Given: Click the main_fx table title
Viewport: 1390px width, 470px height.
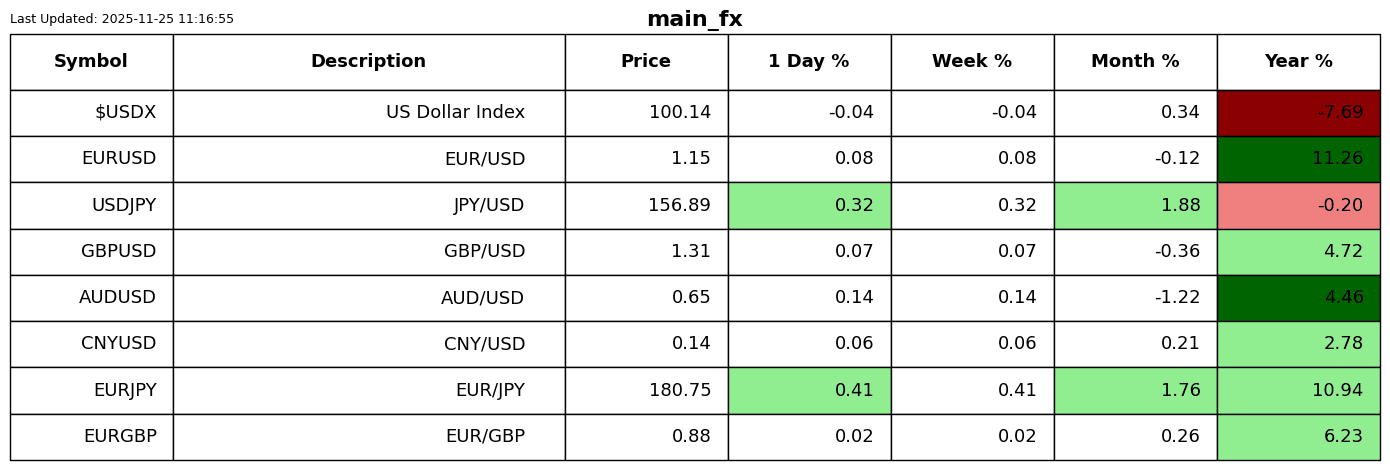Looking at the screenshot, I should tap(695, 20).
